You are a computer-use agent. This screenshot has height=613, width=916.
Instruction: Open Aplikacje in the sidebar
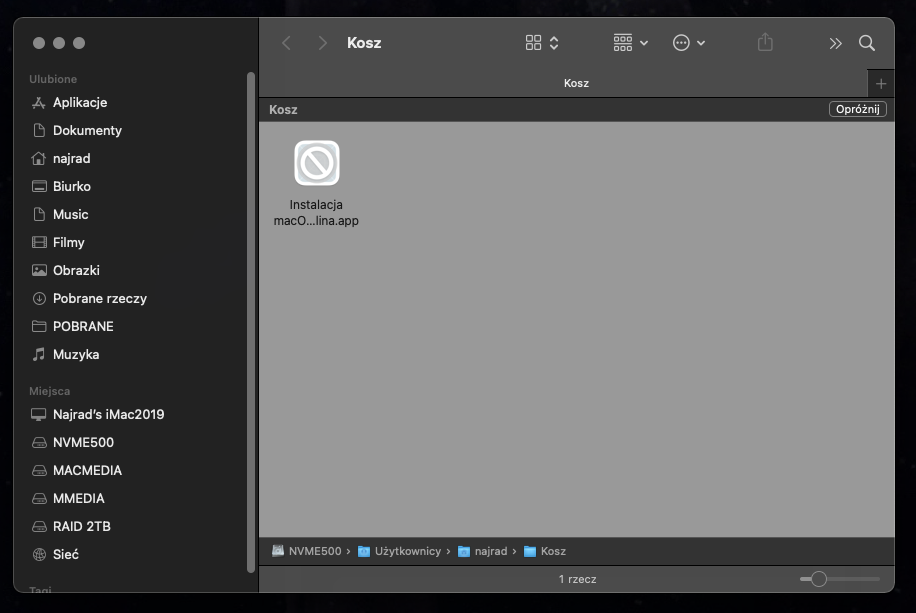80,102
